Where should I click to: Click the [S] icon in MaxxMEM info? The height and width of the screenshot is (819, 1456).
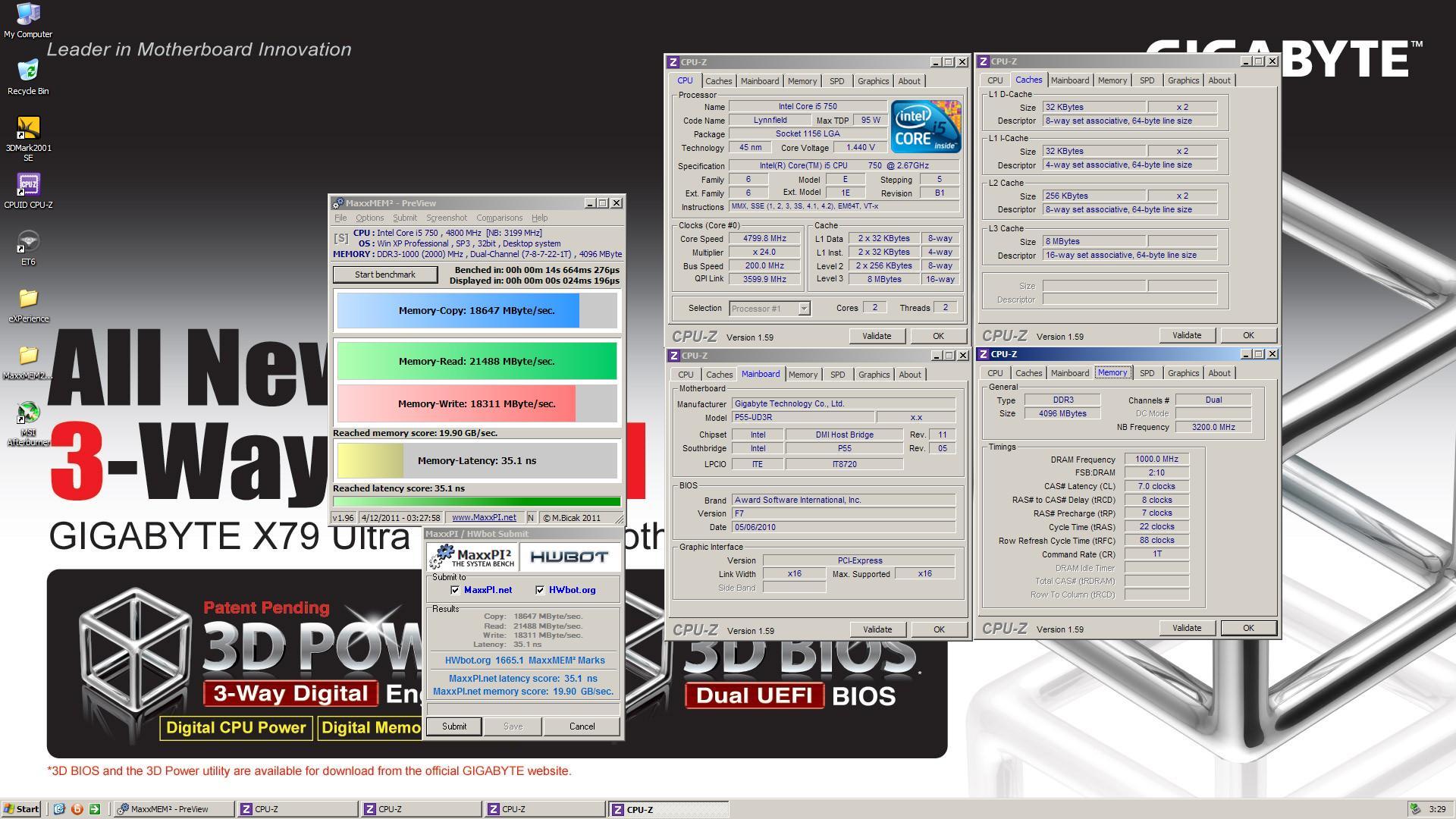click(340, 238)
